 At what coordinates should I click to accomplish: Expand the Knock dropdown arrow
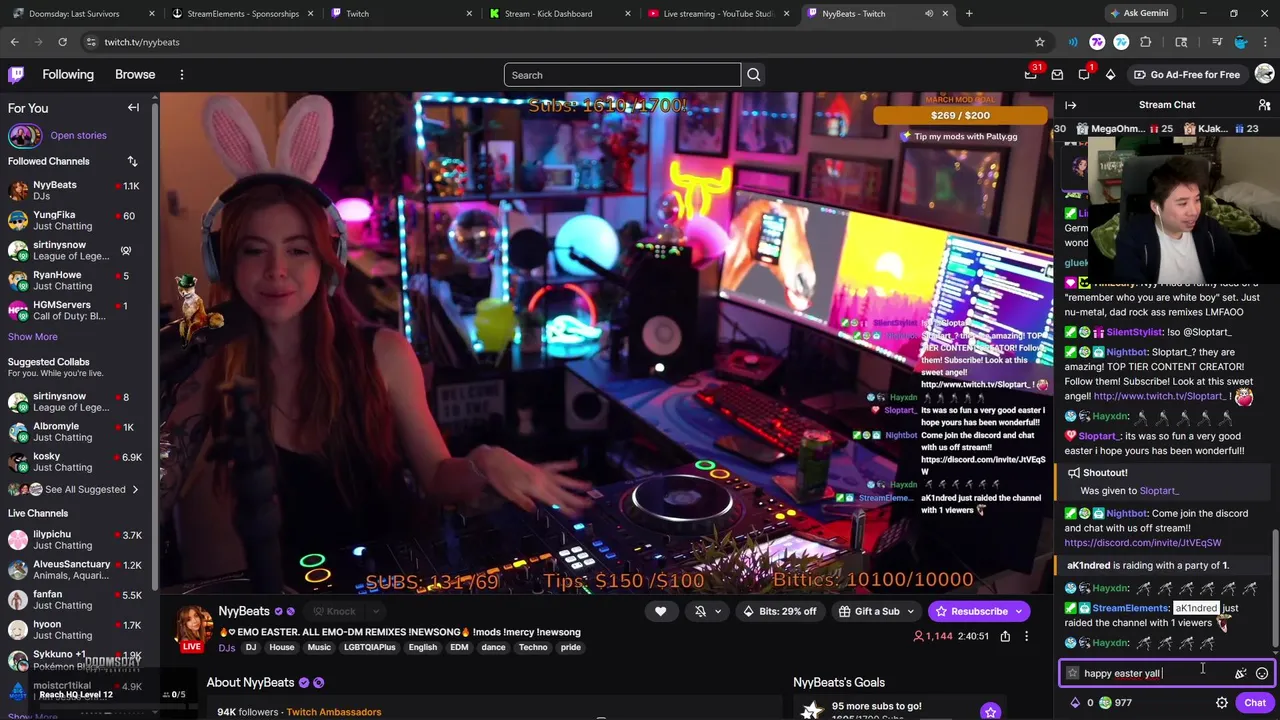coord(376,611)
